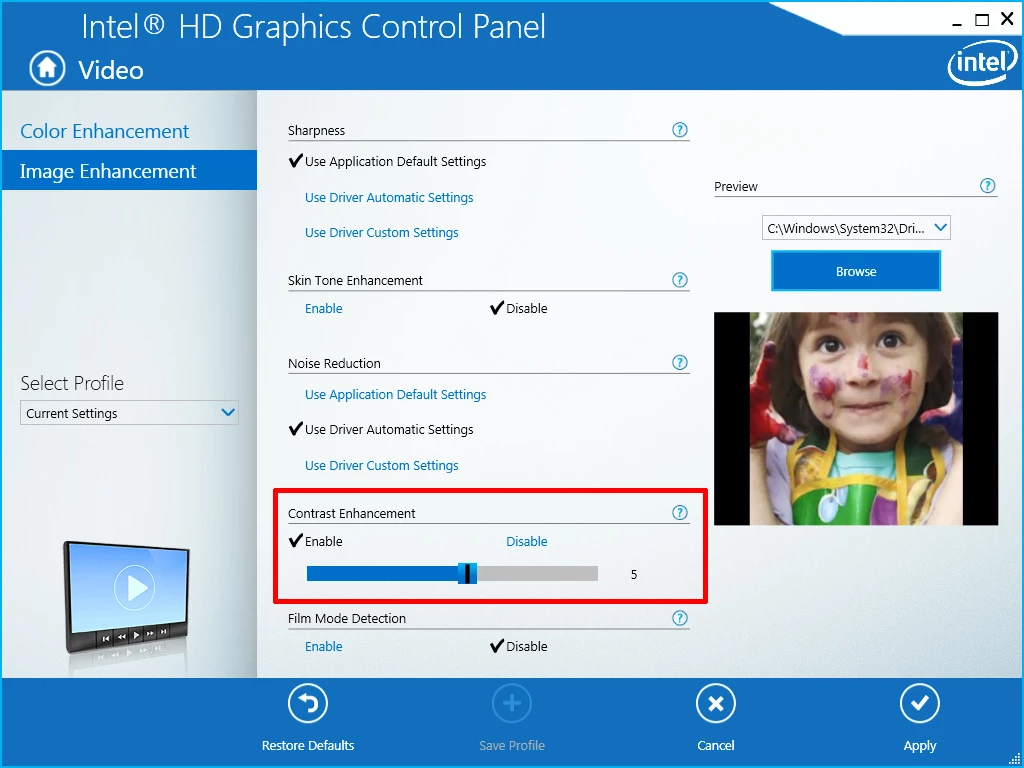1024x768 pixels.
Task: Disable Contrast Enhancement
Action: coord(526,541)
